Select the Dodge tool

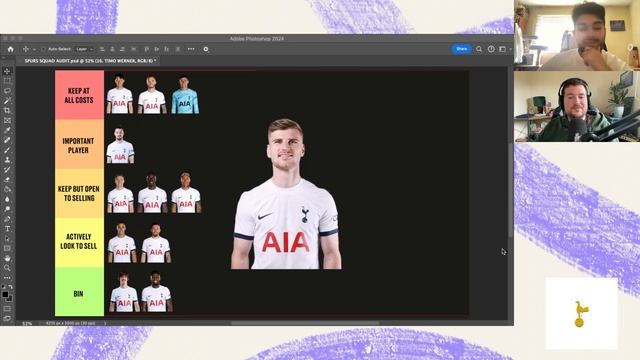[7, 209]
